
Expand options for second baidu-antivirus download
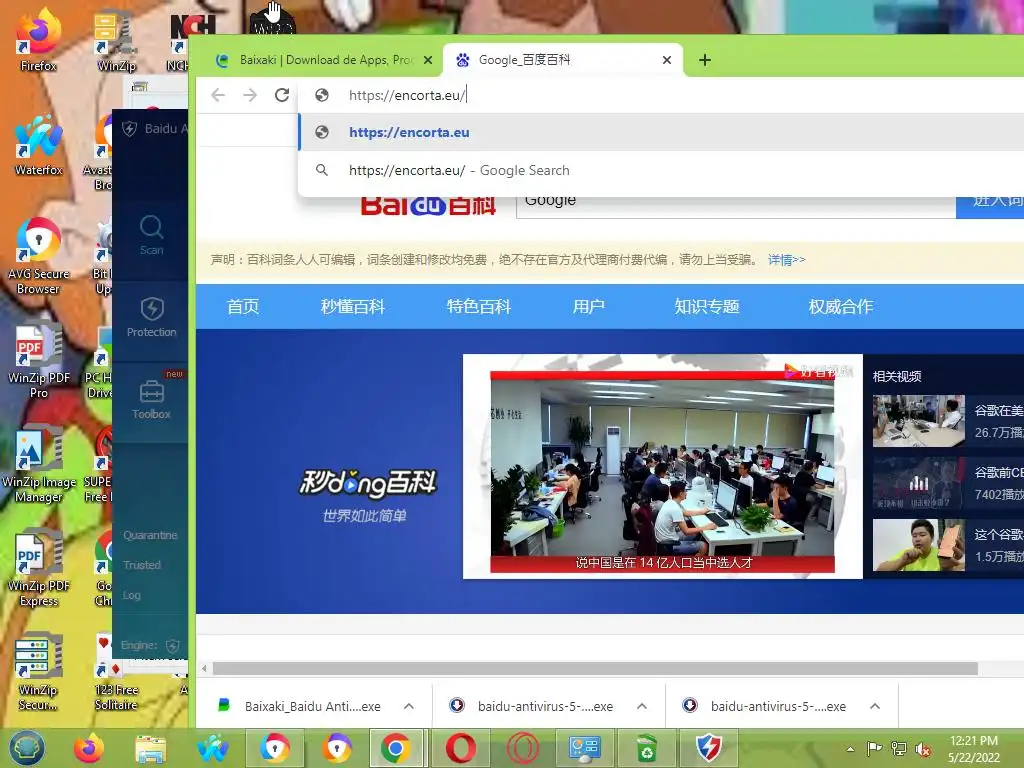click(875, 706)
